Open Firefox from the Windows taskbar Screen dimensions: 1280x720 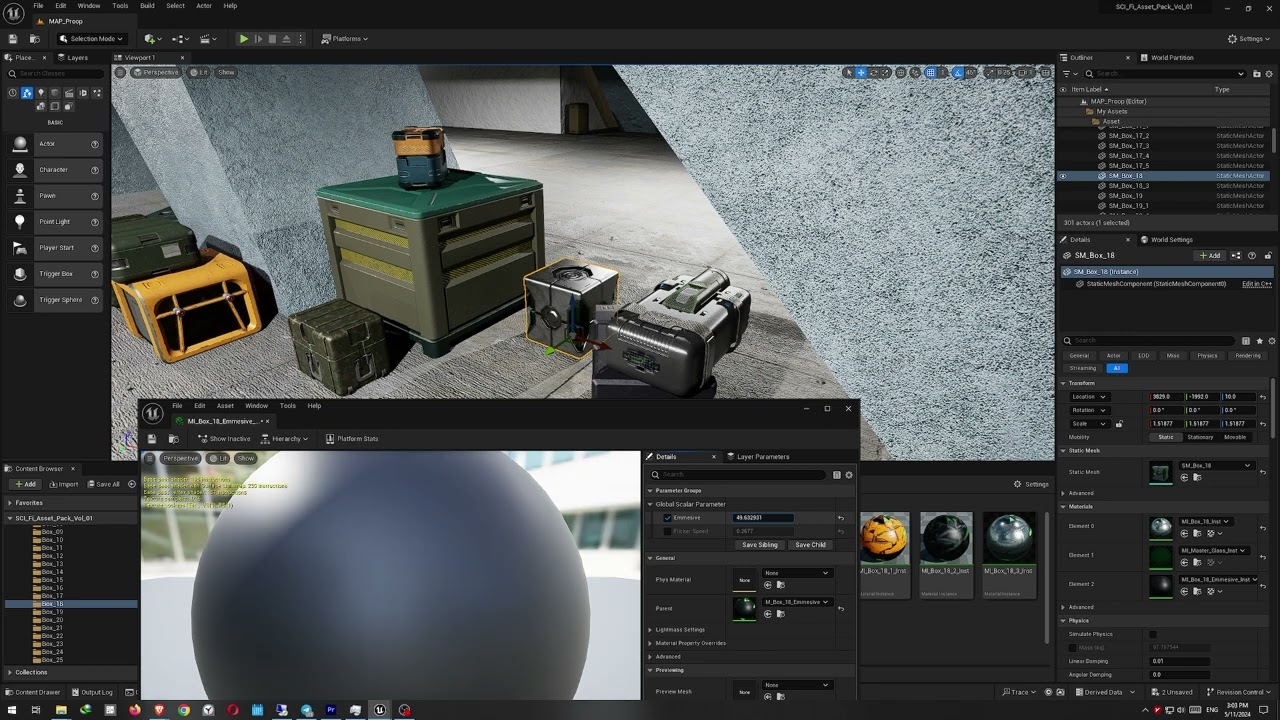[x=135, y=710]
